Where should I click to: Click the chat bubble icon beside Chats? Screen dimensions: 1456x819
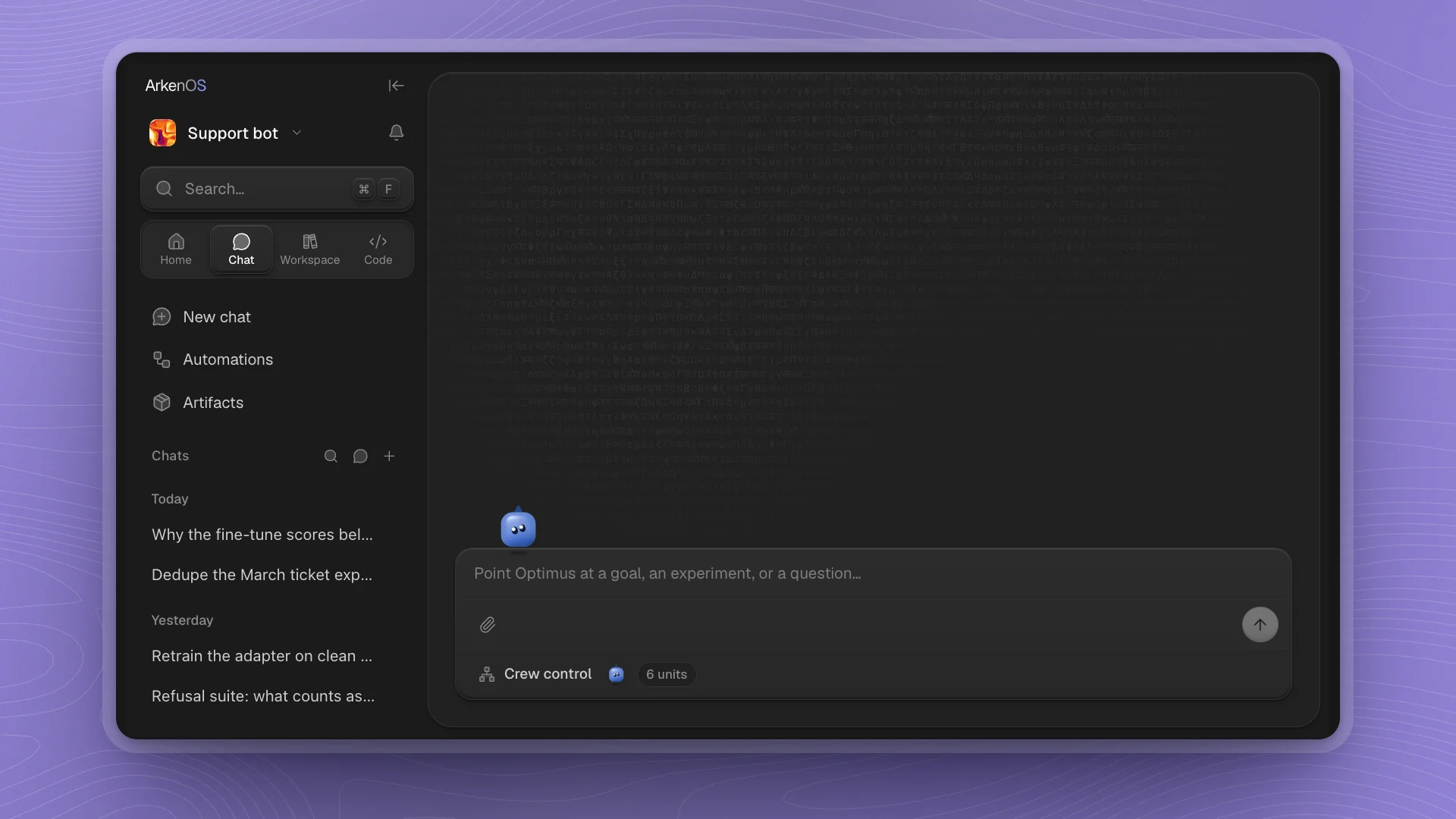360,456
